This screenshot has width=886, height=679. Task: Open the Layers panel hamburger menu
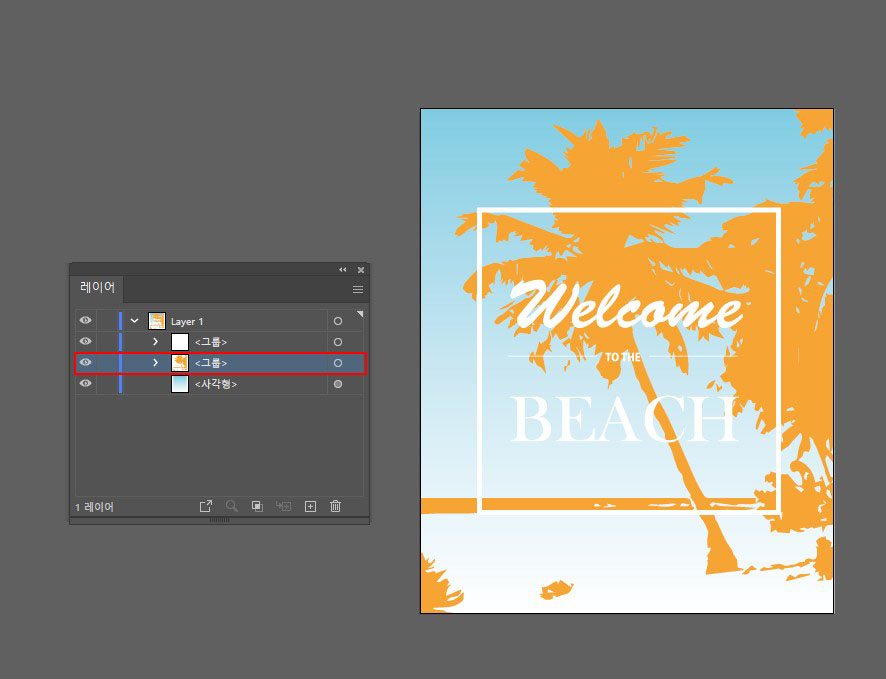[358, 290]
